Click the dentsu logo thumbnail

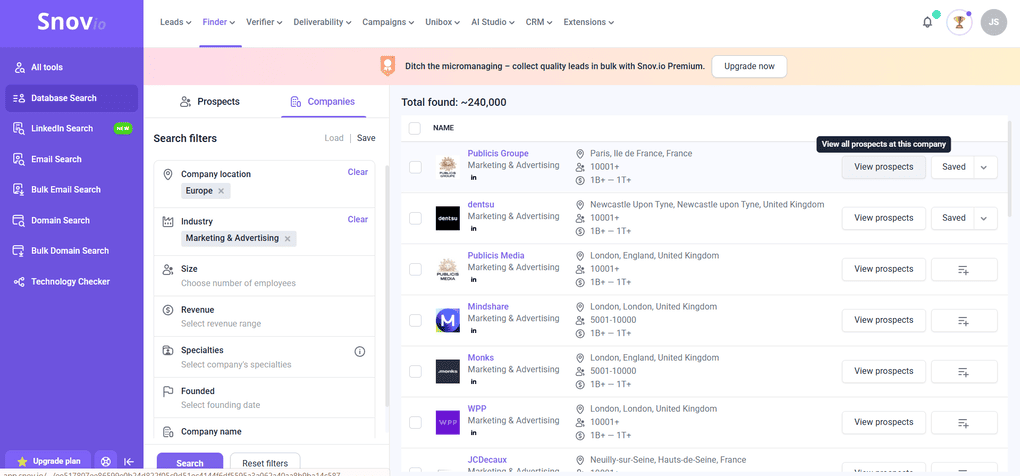(448, 218)
